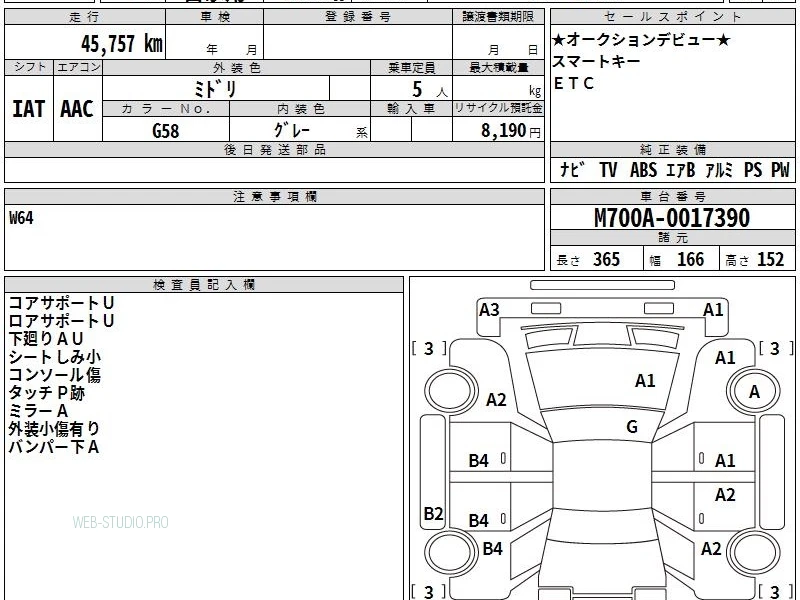The height and width of the screenshot is (600, 800).
Task: Select the タッチP跡 inspector note
Action: (46, 393)
